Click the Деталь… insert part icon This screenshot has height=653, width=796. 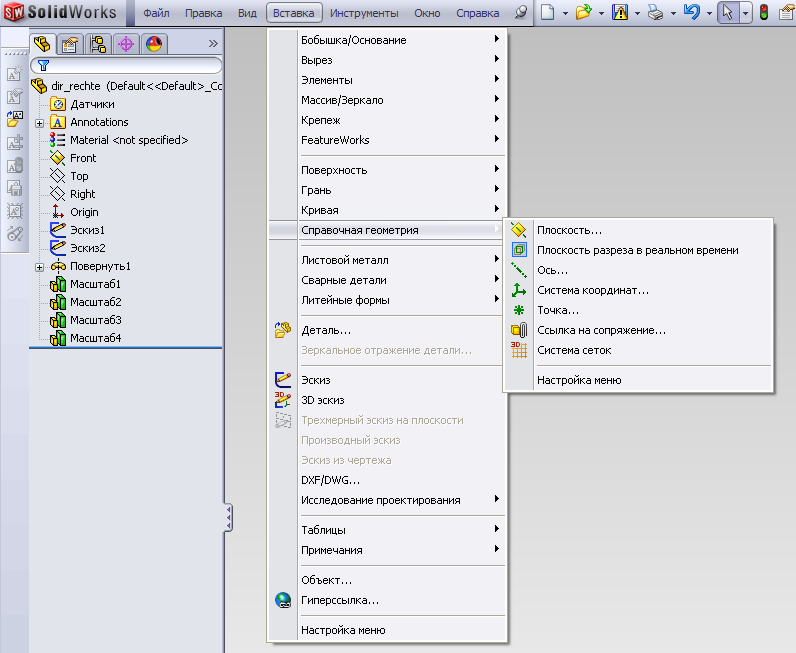[x=283, y=330]
